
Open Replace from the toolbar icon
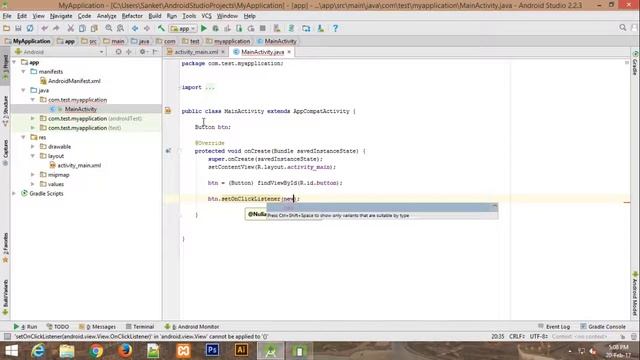[x=120, y=28]
